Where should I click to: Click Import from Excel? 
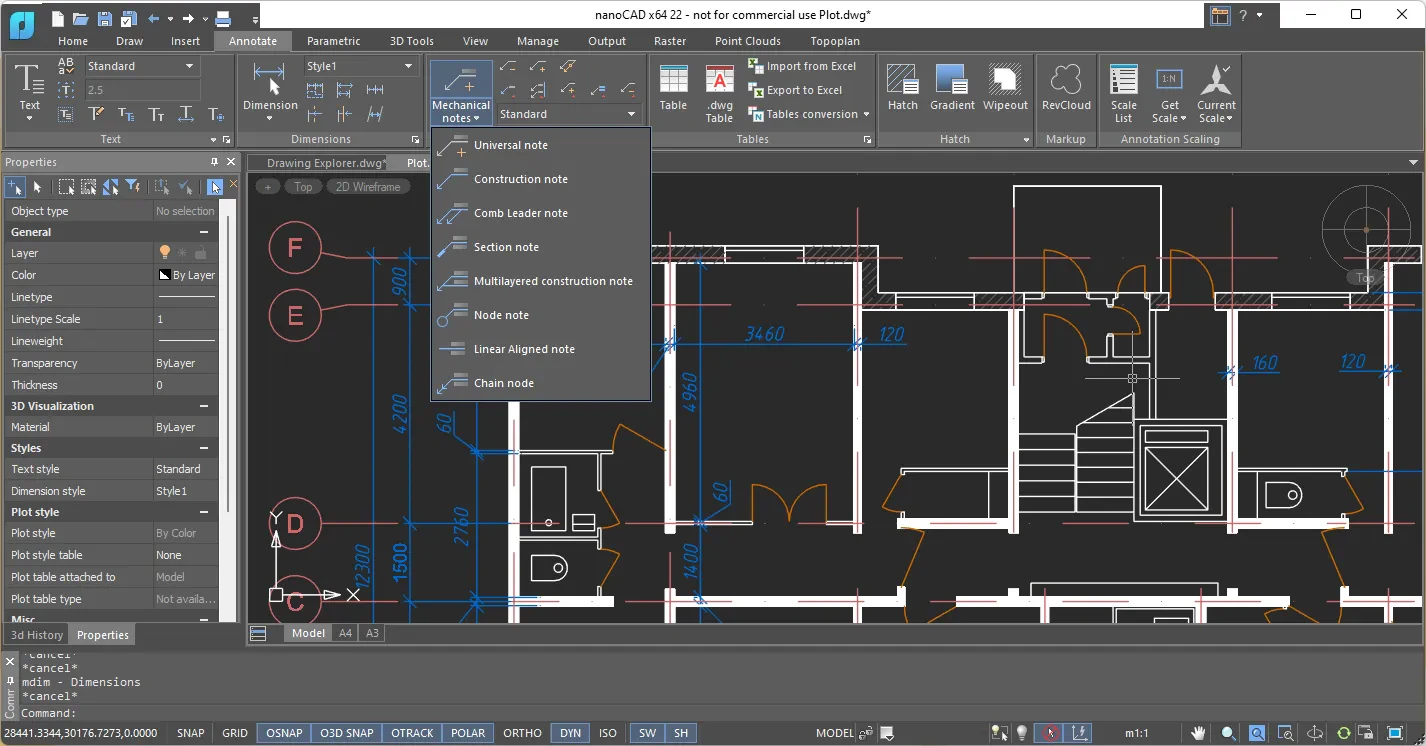tap(808, 66)
